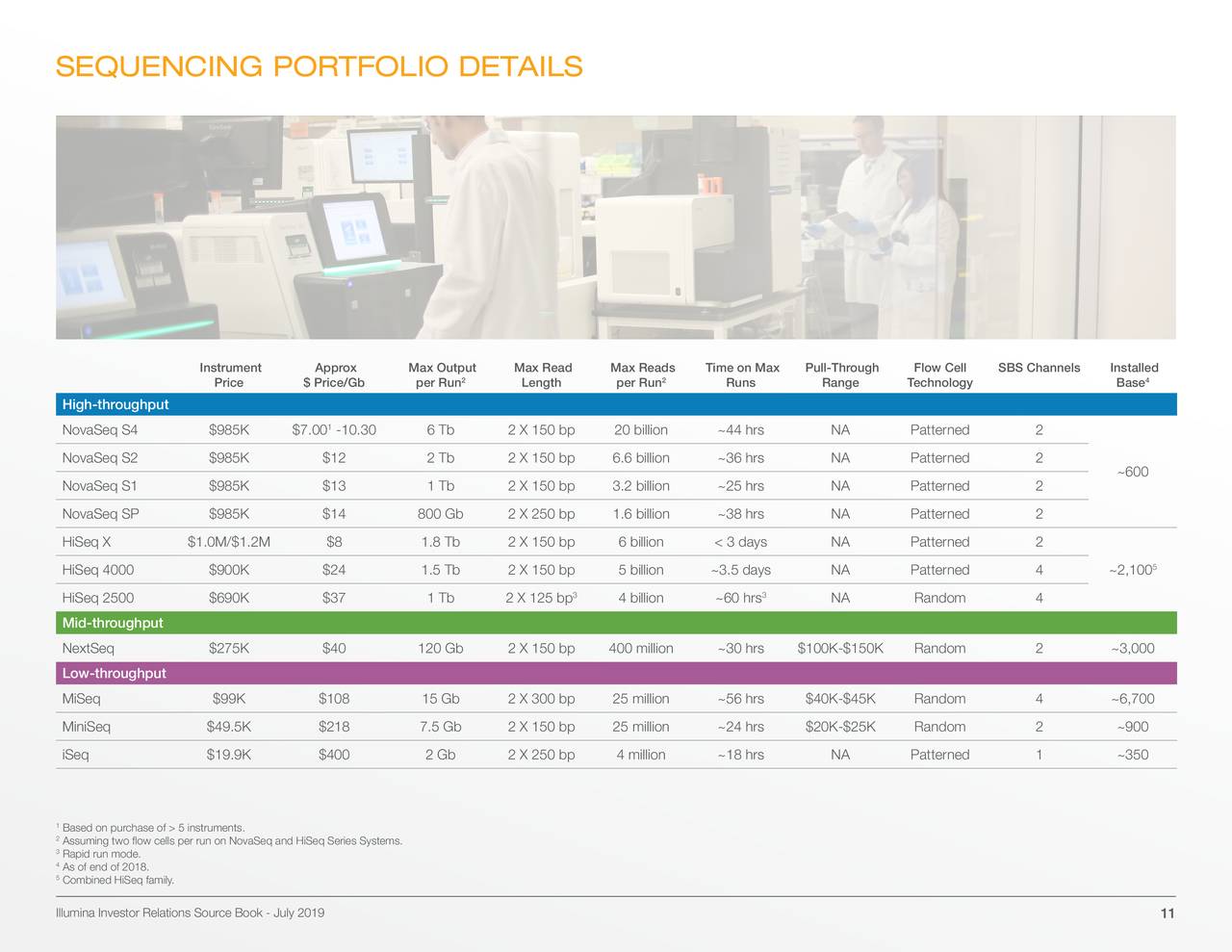
Task: Click the MiSeq row label
Action: pos(81,699)
